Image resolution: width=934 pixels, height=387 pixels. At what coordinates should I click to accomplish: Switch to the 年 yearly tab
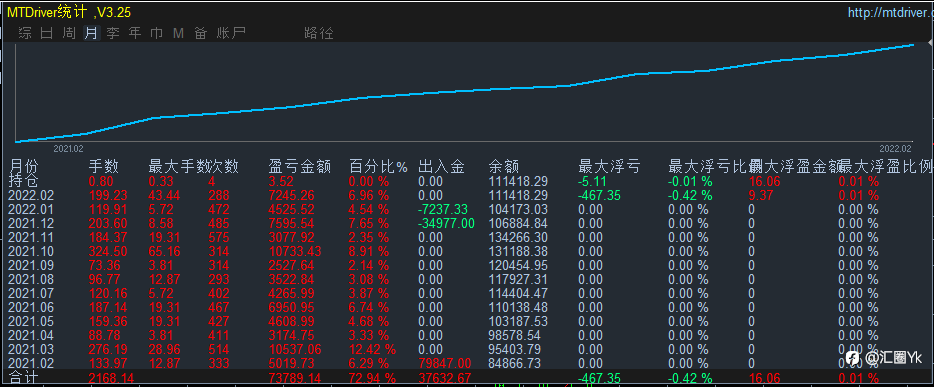(135, 33)
